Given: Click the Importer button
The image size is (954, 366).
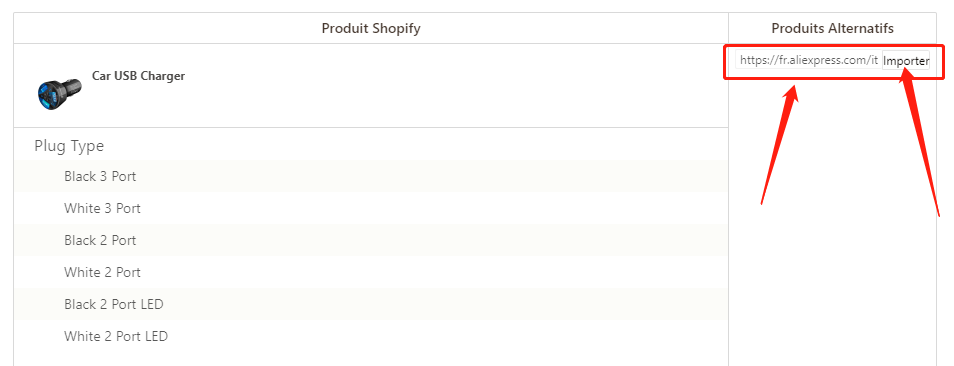Looking at the screenshot, I should pyautogui.click(x=906, y=61).
